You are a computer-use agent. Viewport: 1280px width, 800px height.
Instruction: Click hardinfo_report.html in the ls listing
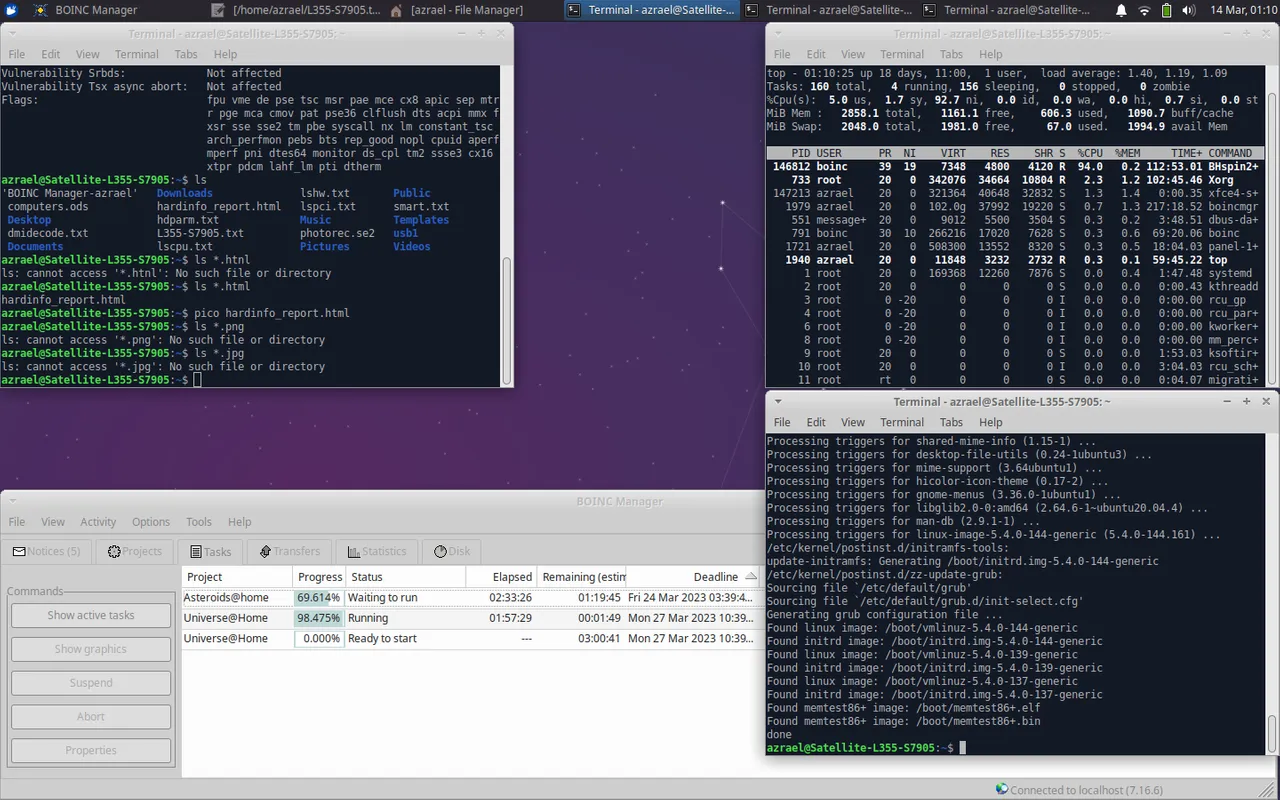coord(219,206)
